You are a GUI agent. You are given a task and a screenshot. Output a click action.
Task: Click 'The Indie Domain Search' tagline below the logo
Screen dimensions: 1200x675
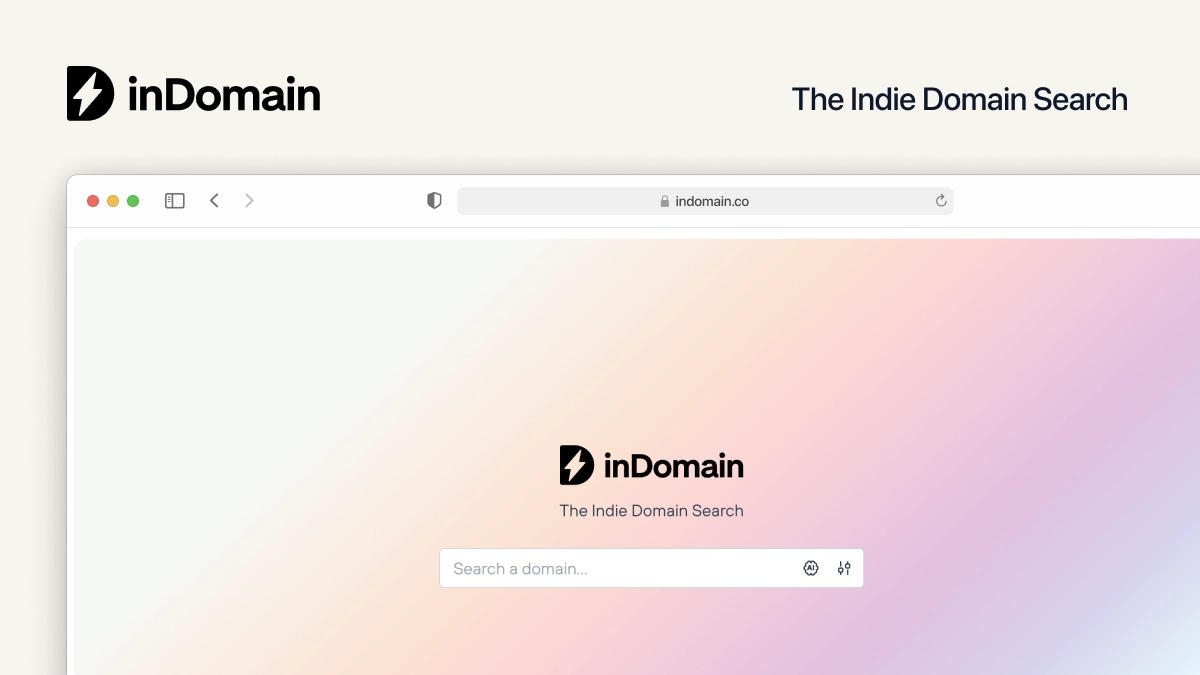click(651, 510)
